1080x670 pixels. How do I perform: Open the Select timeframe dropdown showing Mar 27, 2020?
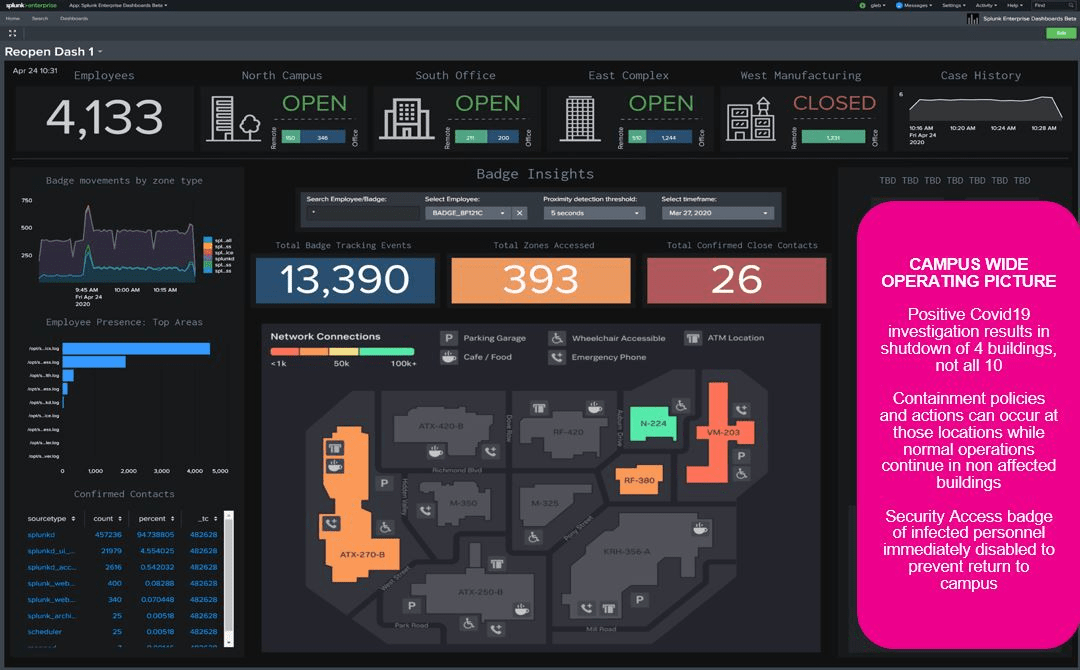715,212
